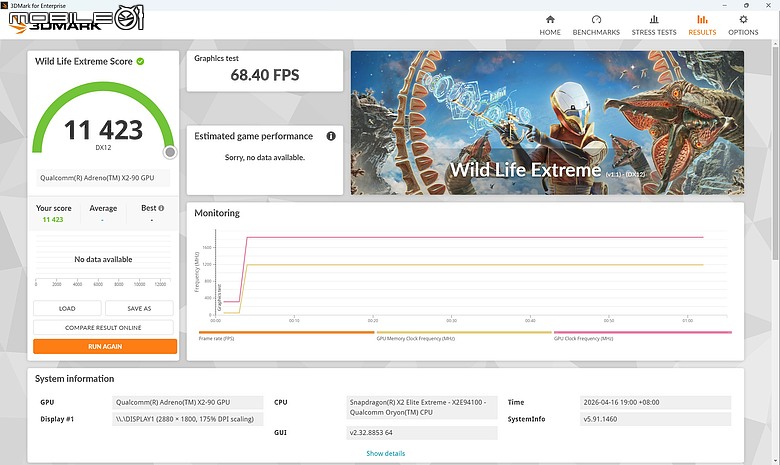Click the Time value 2026-04-16 19:00
Screen dimensions: 780x465
pos(656,402)
